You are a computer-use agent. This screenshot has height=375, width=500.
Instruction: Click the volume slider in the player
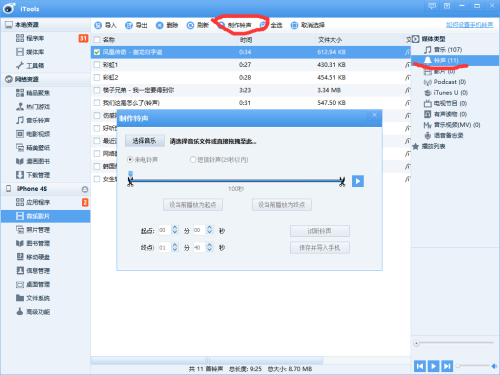click(x=473, y=366)
